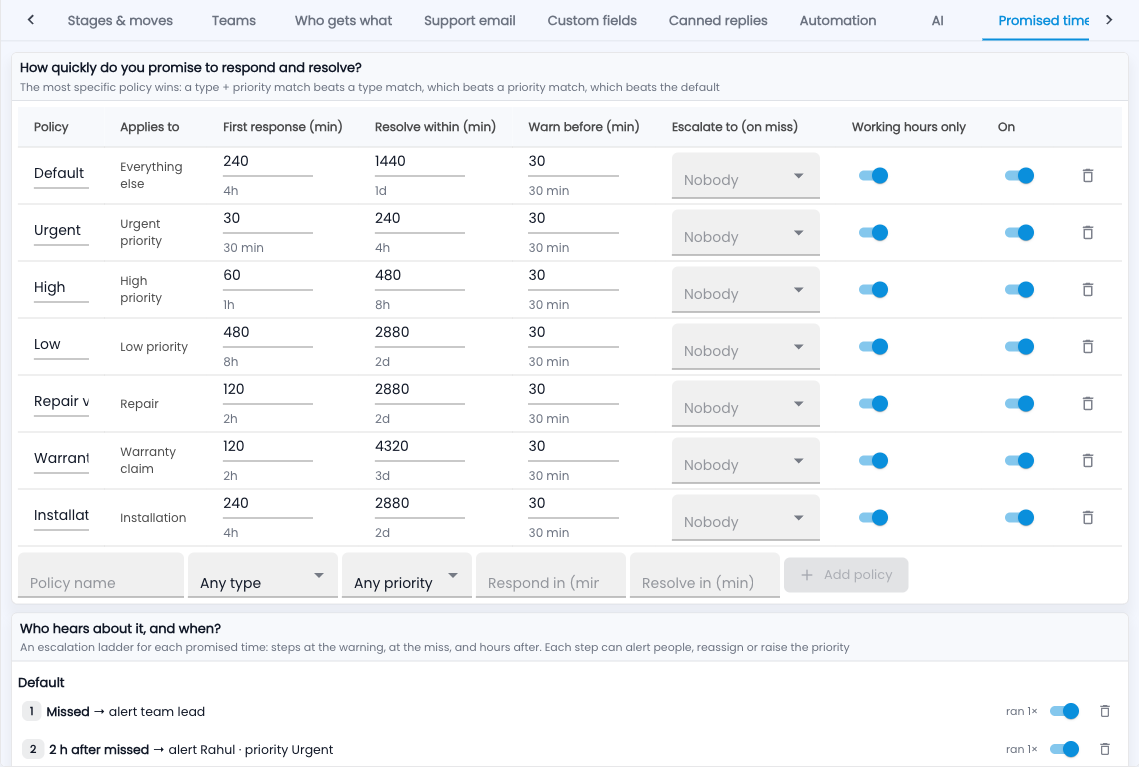This screenshot has height=767, width=1139.
Task: Focus the Policy name input field
Action: pos(101,575)
